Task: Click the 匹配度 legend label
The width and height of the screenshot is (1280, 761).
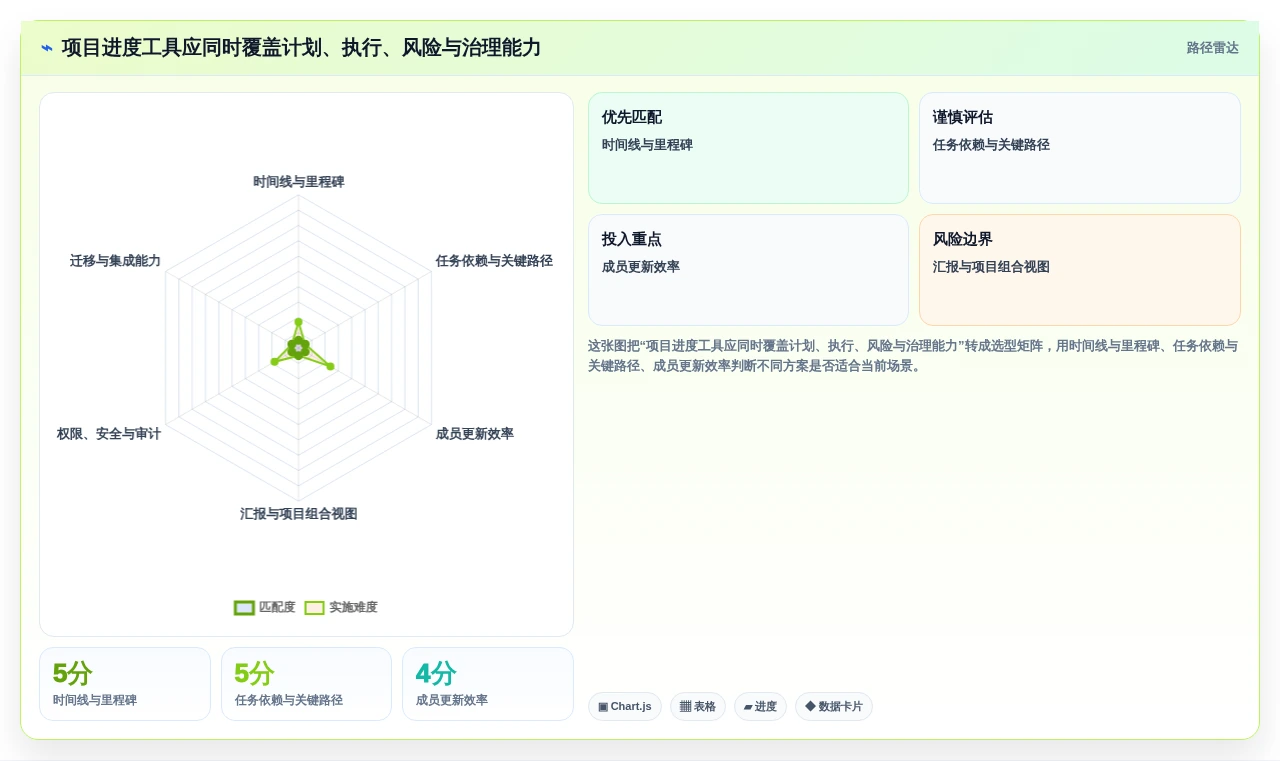Action: [x=277, y=607]
